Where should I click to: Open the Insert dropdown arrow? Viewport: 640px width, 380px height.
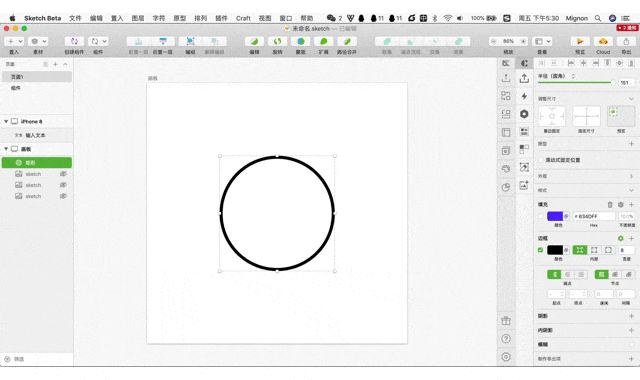click(x=20, y=41)
